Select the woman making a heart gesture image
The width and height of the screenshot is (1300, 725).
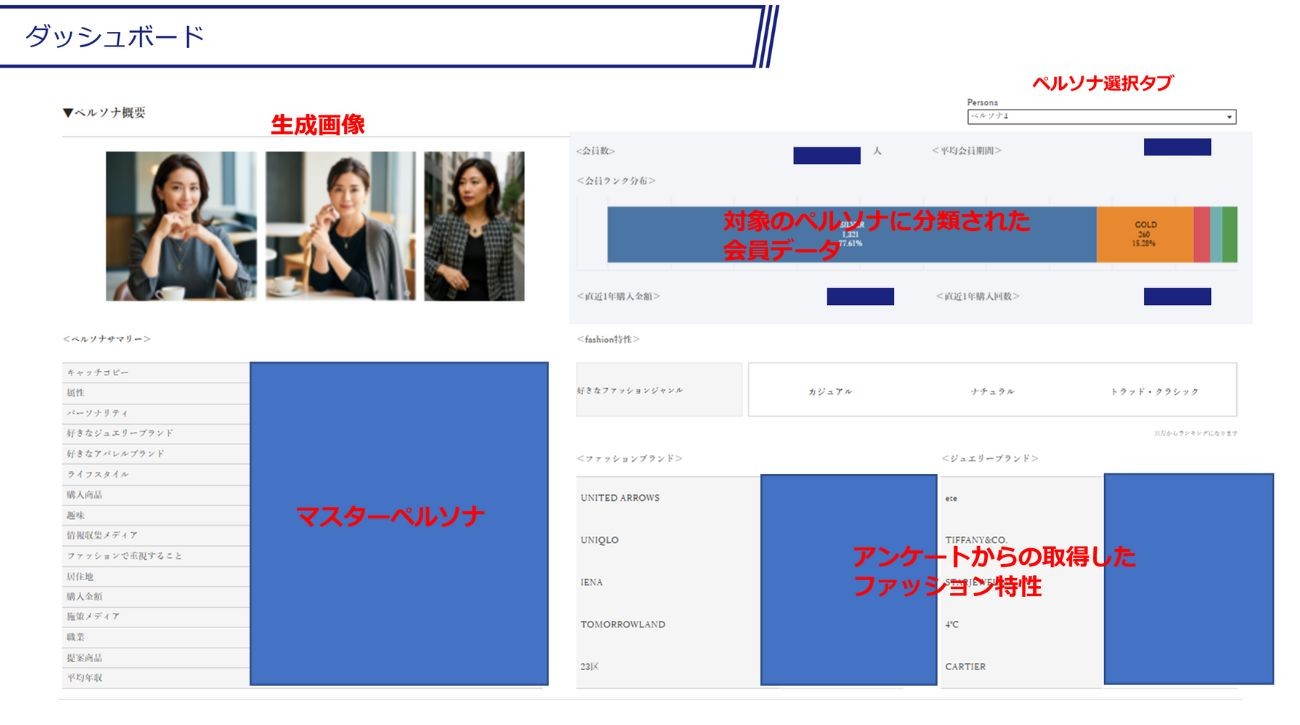point(181,226)
